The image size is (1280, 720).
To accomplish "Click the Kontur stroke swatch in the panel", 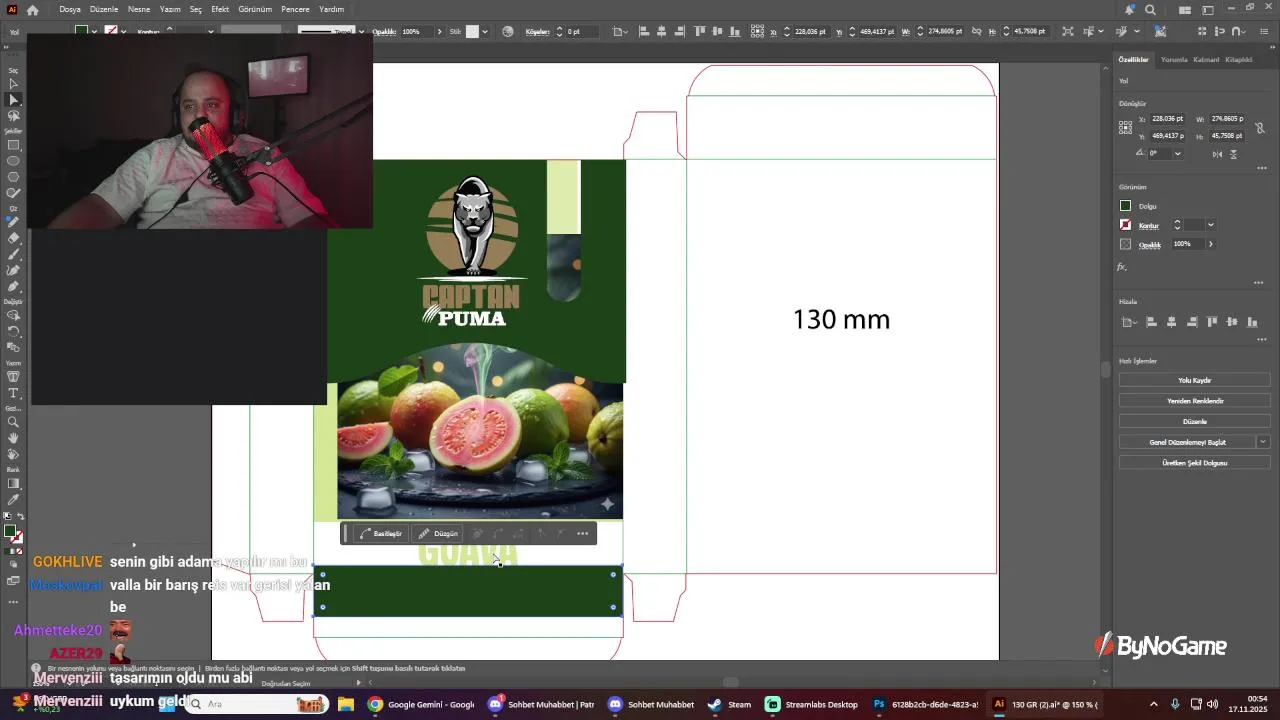I will click(x=1126, y=225).
